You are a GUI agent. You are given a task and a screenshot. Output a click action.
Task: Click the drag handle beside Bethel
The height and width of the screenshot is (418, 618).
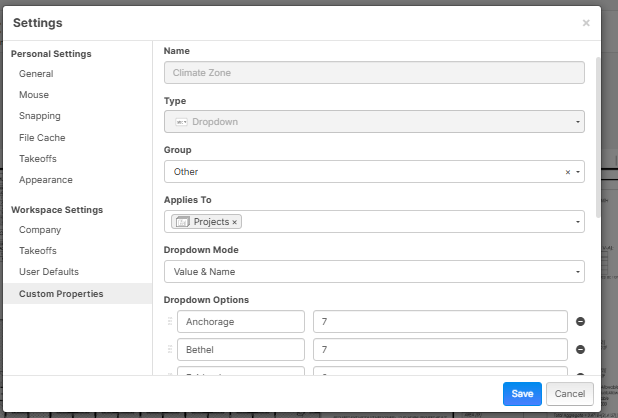pos(170,350)
